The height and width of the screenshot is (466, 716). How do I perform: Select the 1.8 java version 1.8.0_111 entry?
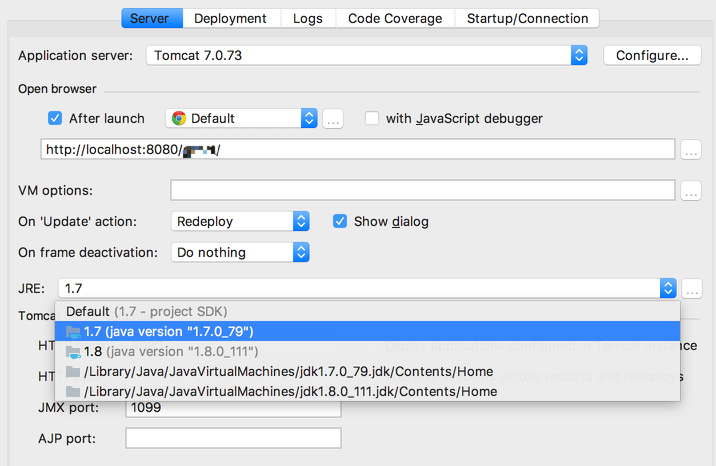367,351
